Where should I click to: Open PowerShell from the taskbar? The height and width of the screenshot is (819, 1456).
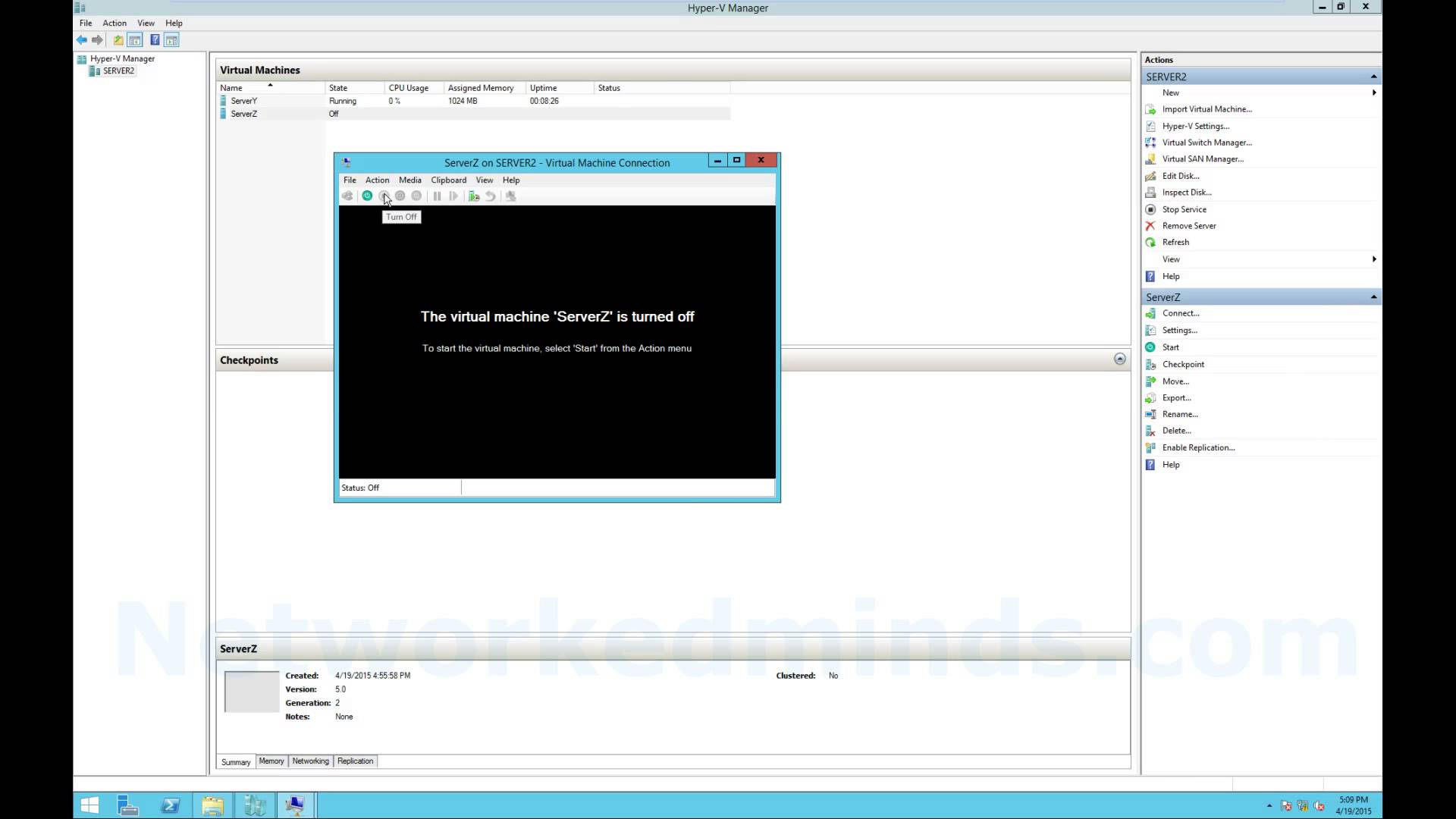tap(171, 805)
